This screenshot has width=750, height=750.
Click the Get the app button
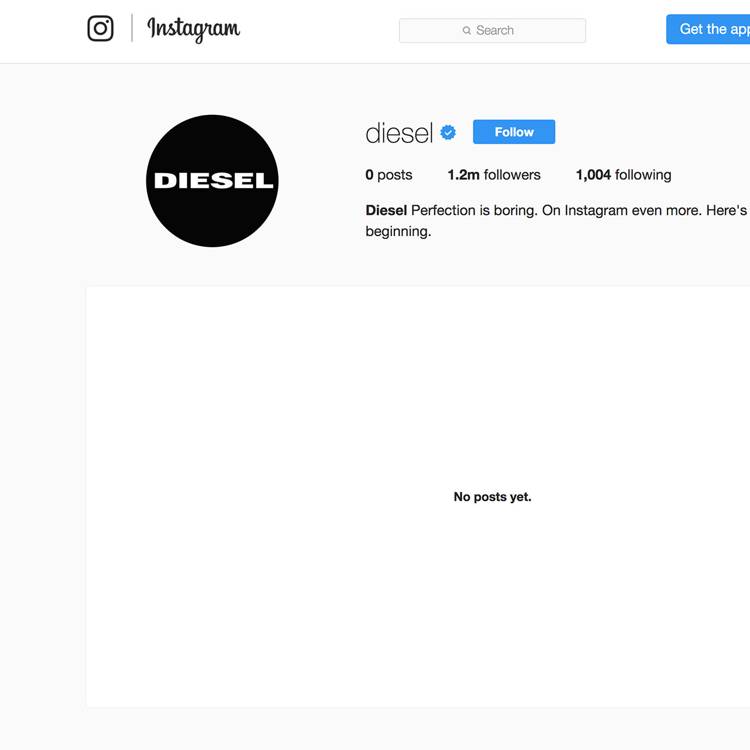pyautogui.click(x=708, y=29)
